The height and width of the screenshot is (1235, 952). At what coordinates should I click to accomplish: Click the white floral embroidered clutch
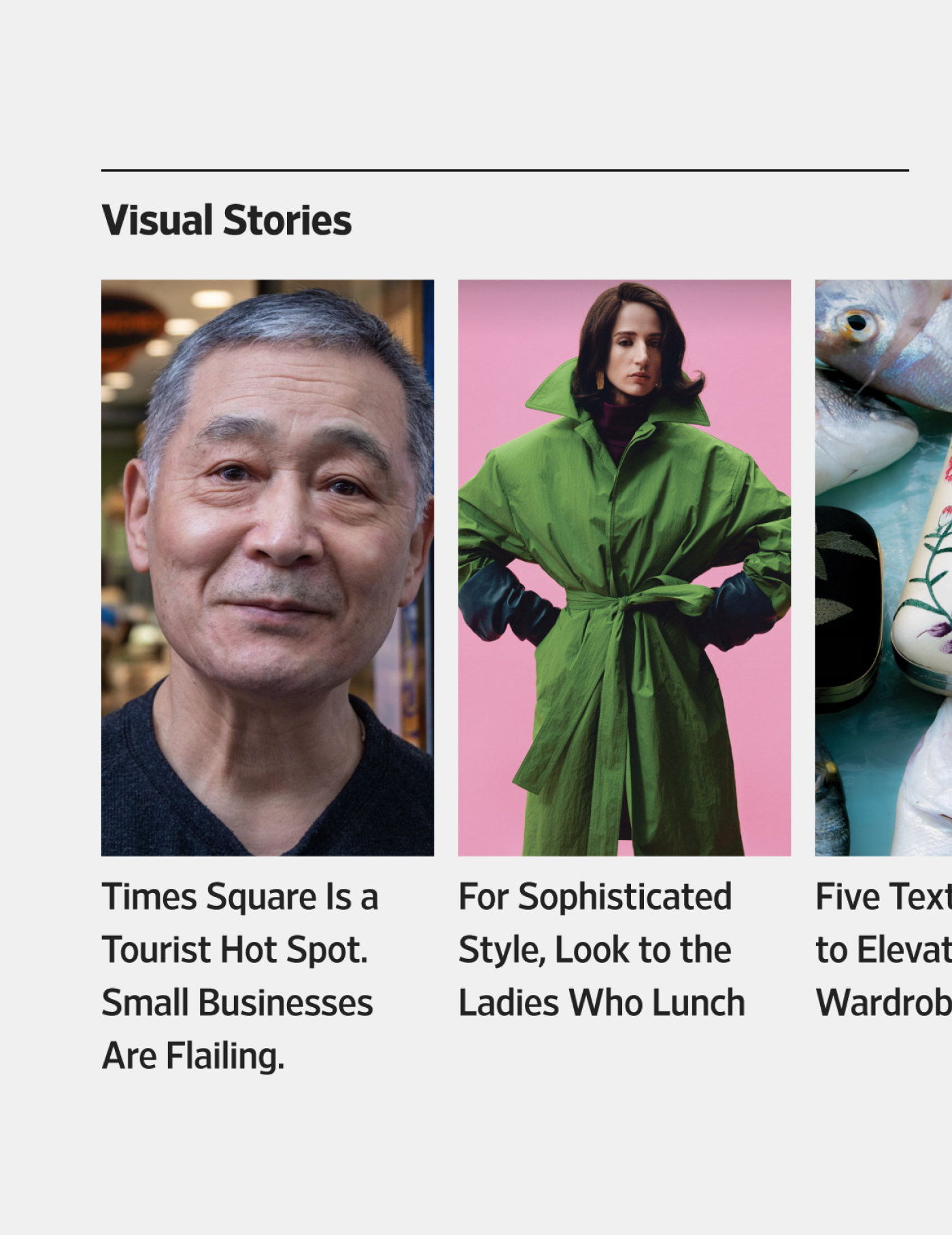pyautogui.click(x=925, y=585)
